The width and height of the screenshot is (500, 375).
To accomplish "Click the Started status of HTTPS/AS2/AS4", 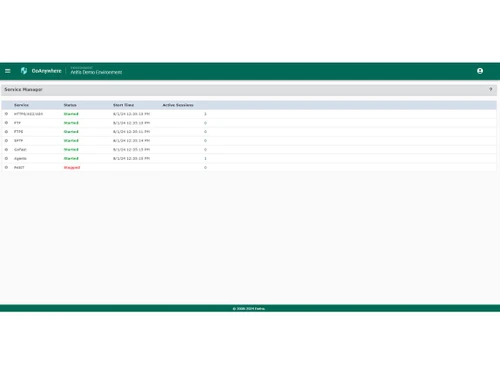I will pyautogui.click(x=71, y=114).
